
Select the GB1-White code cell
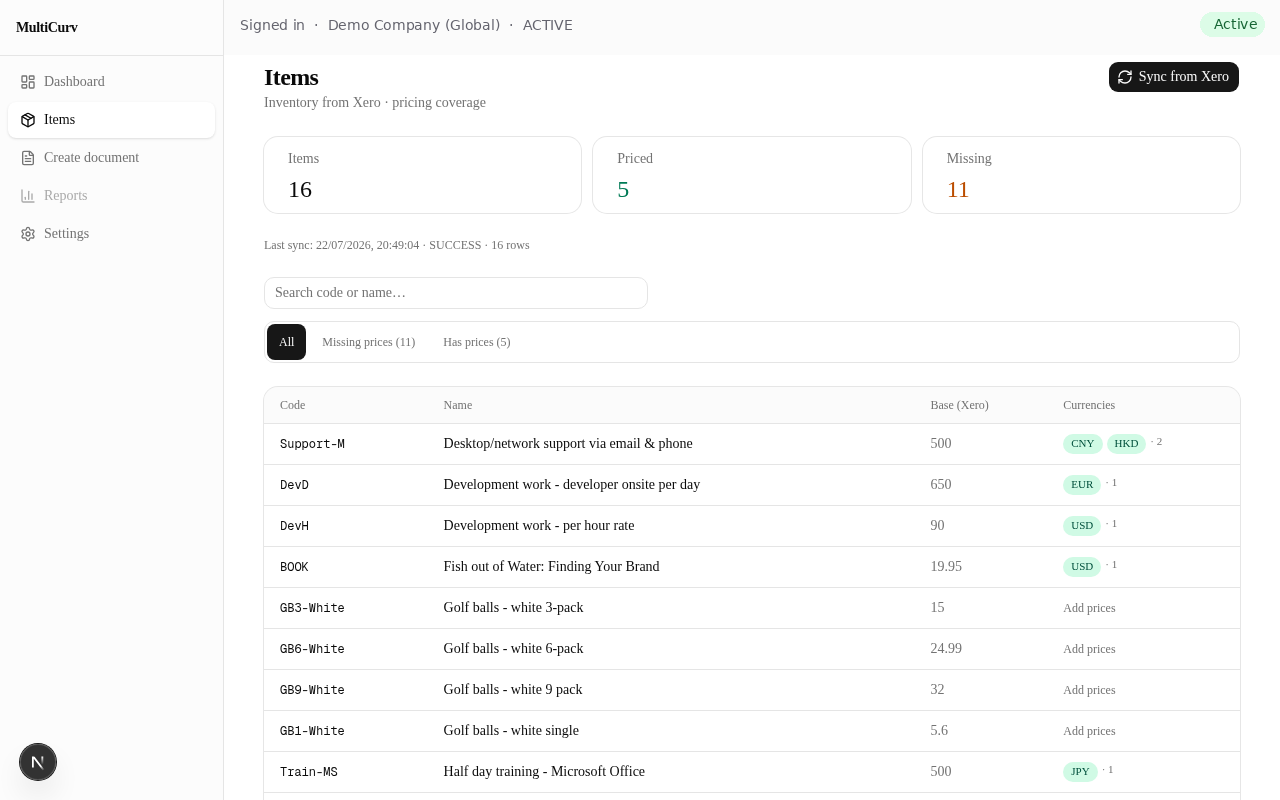[x=312, y=731]
